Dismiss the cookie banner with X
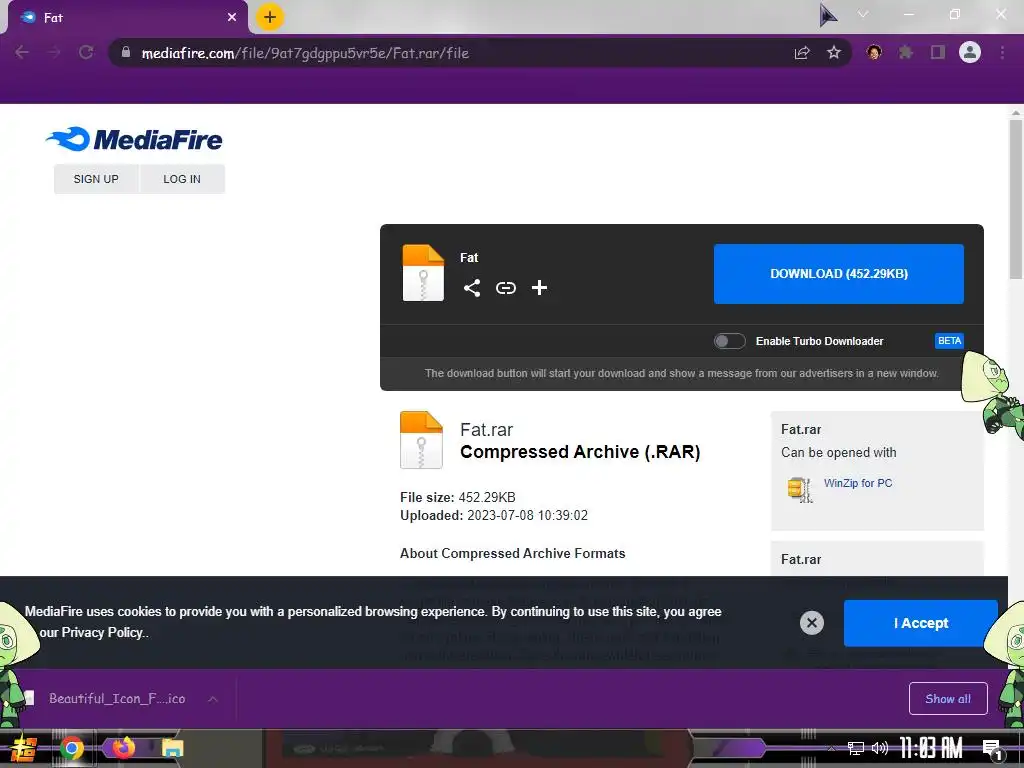Image resolution: width=1024 pixels, height=768 pixels. [x=812, y=622]
